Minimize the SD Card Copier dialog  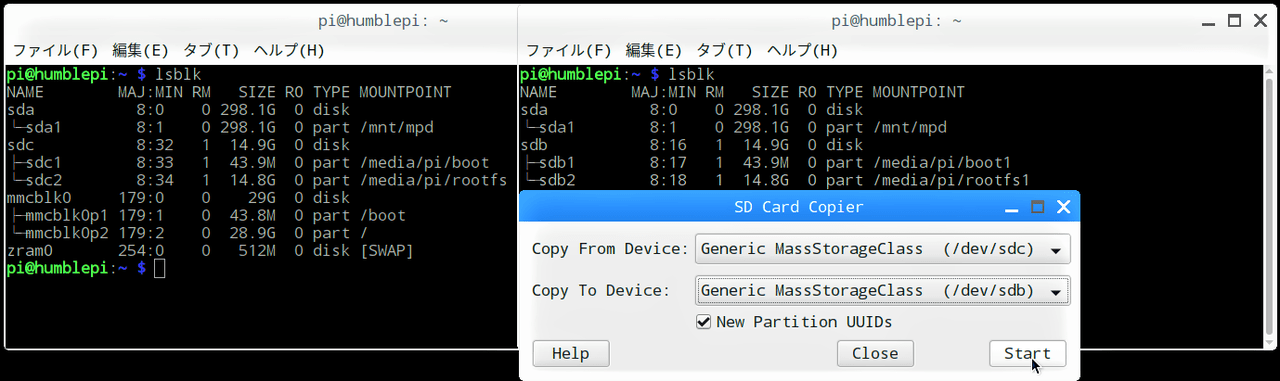1012,207
